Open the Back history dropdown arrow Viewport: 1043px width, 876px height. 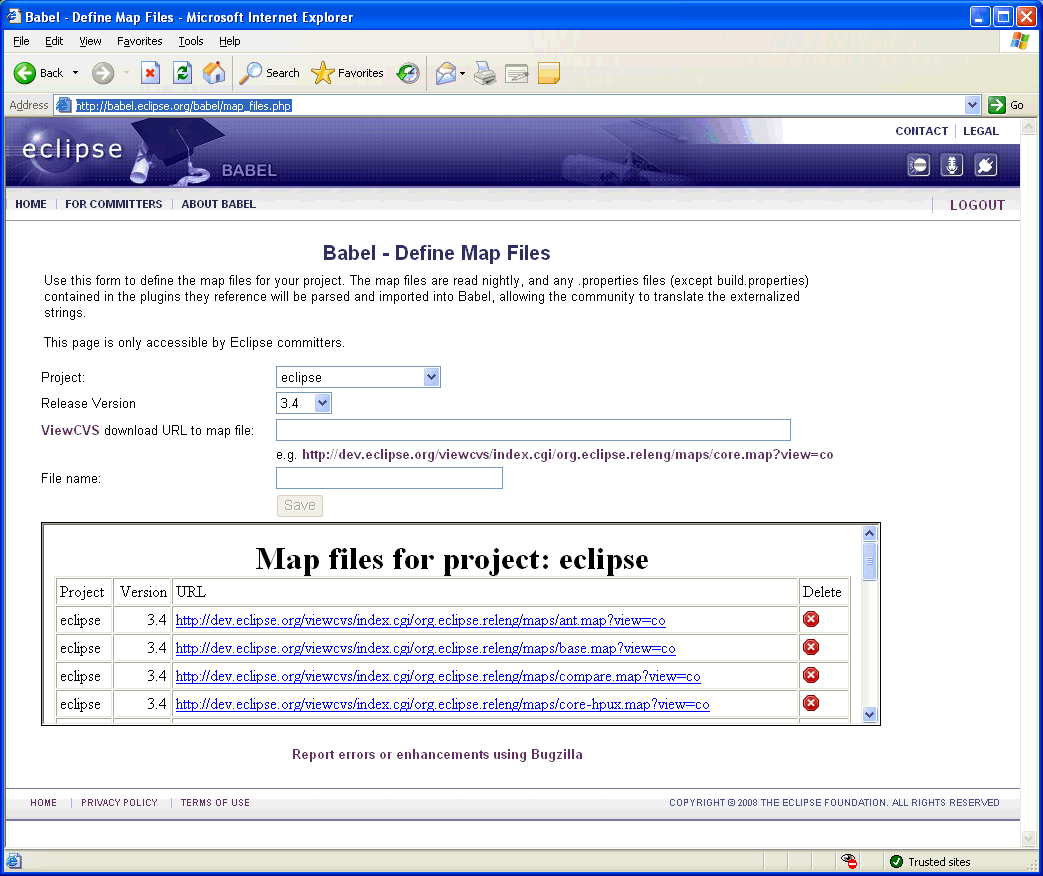pos(75,73)
